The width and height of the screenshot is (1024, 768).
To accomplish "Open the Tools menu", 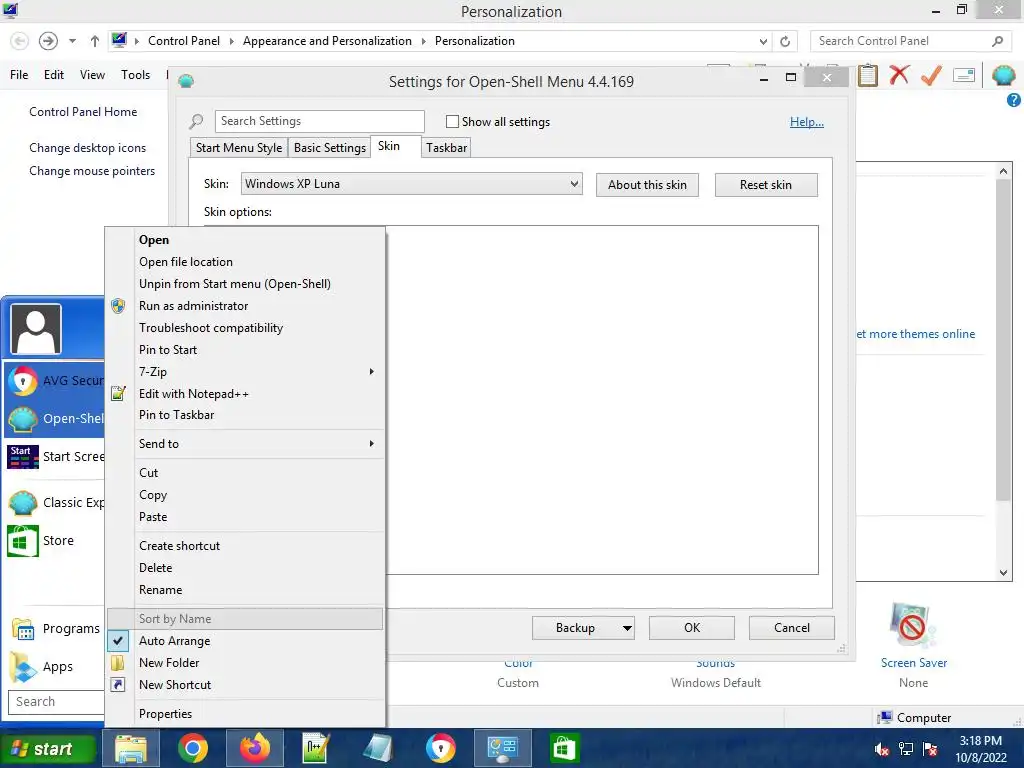I will pyautogui.click(x=135, y=75).
